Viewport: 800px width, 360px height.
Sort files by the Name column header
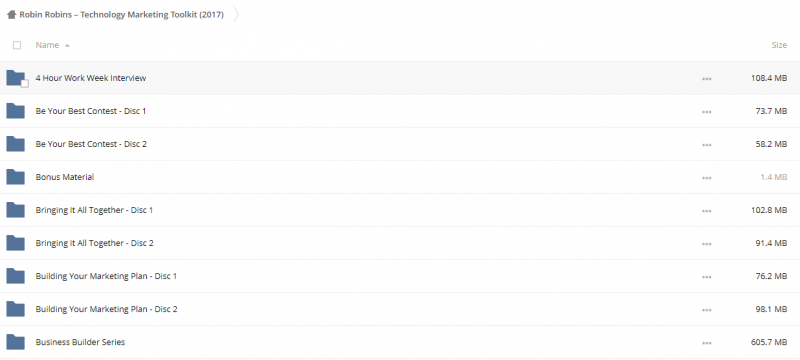47,45
